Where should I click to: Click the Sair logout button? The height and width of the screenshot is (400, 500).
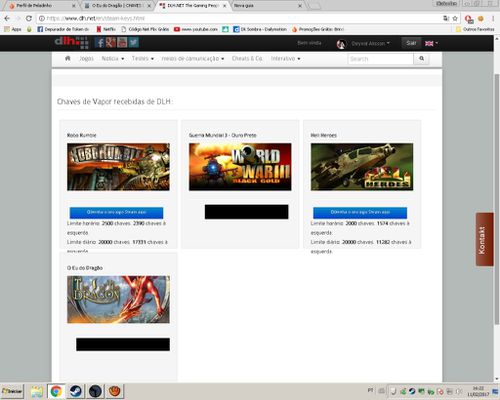[411, 43]
